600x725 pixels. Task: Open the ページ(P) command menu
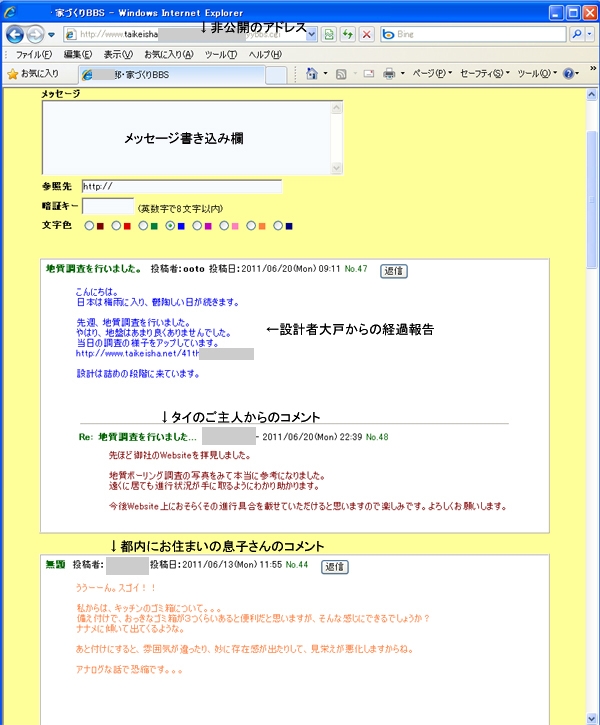pos(432,74)
